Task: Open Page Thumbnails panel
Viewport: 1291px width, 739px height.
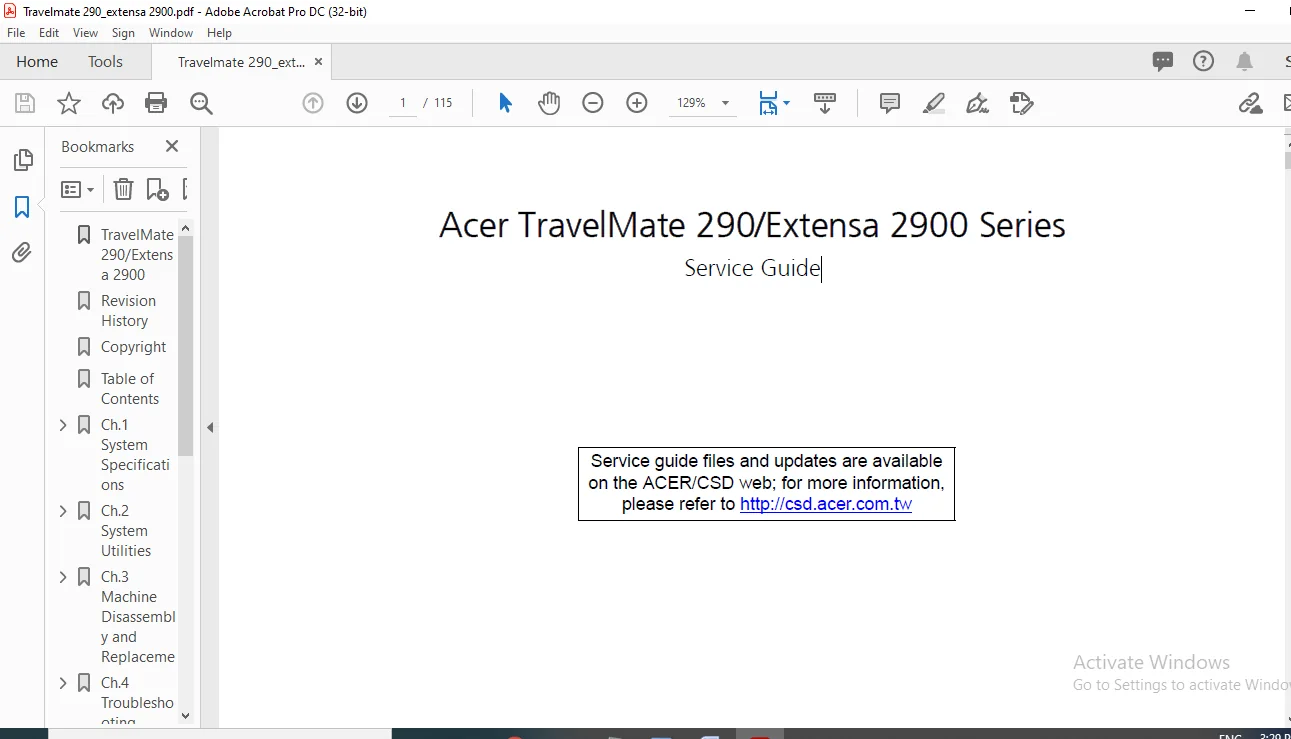Action: pyautogui.click(x=22, y=160)
